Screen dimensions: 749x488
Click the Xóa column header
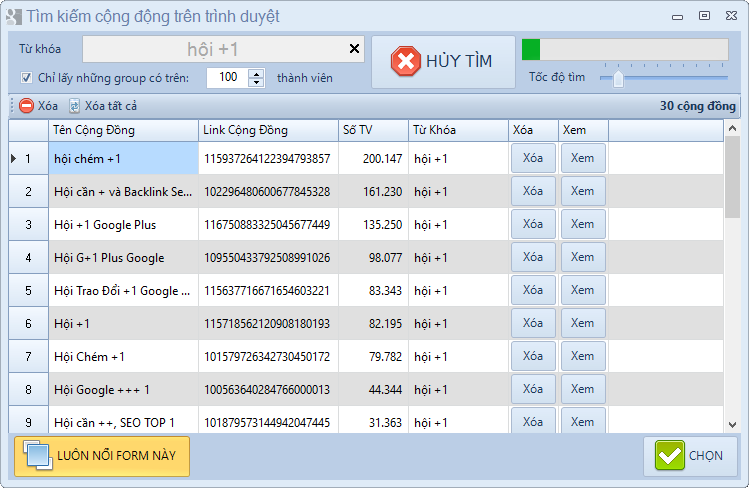point(533,130)
